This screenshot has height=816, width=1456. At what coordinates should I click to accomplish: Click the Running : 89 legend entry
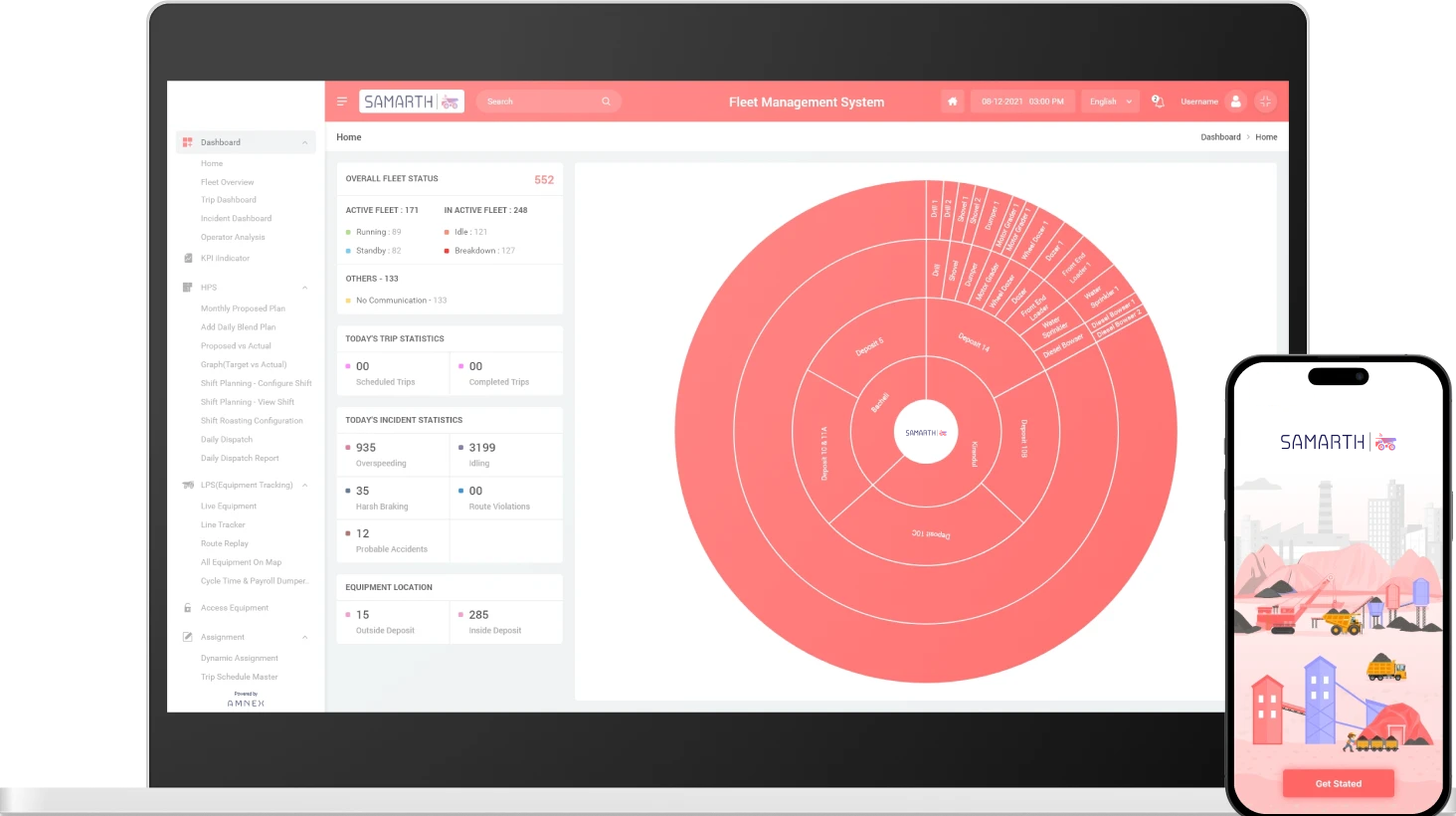click(374, 232)
